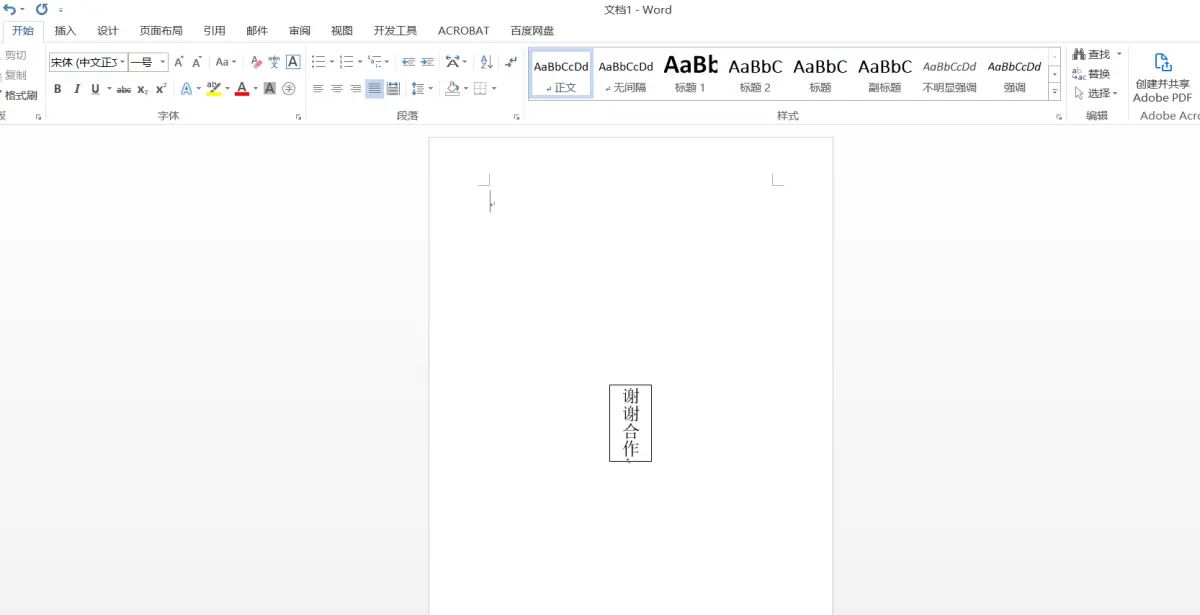
Task: Select the strikethrough icon
Action: point(125,88)
